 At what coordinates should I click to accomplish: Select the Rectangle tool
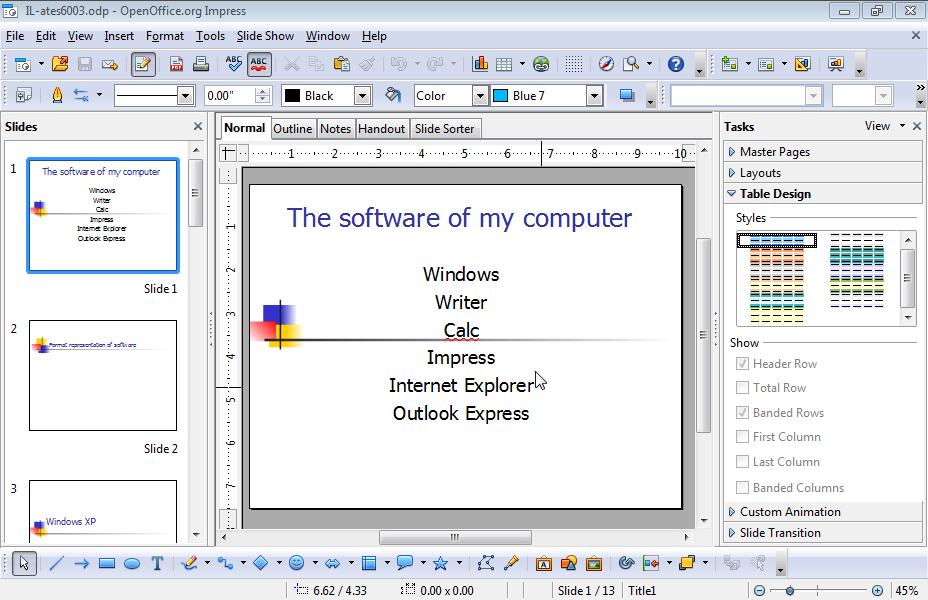107,563
